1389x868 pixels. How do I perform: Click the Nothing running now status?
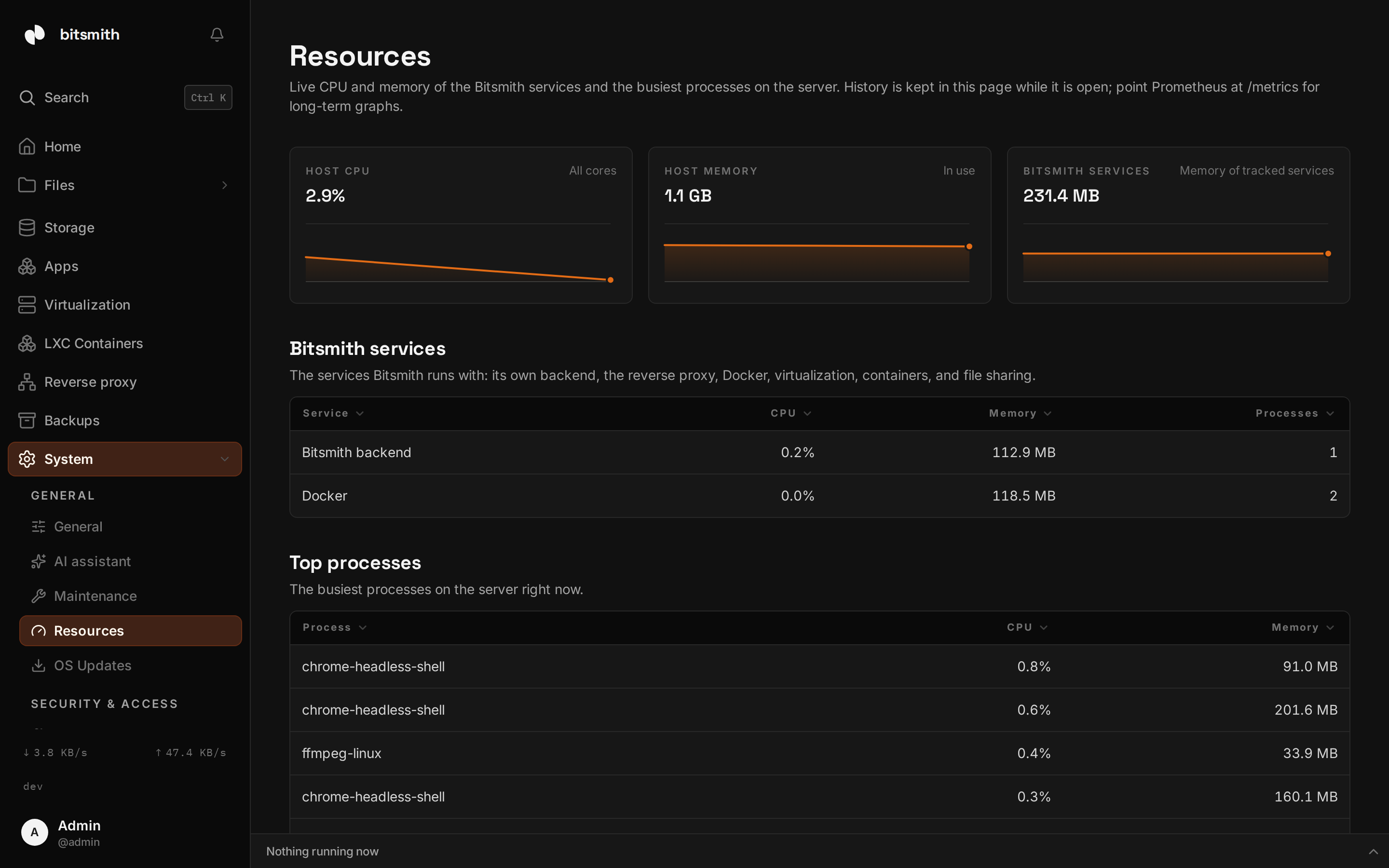(322, 851)
